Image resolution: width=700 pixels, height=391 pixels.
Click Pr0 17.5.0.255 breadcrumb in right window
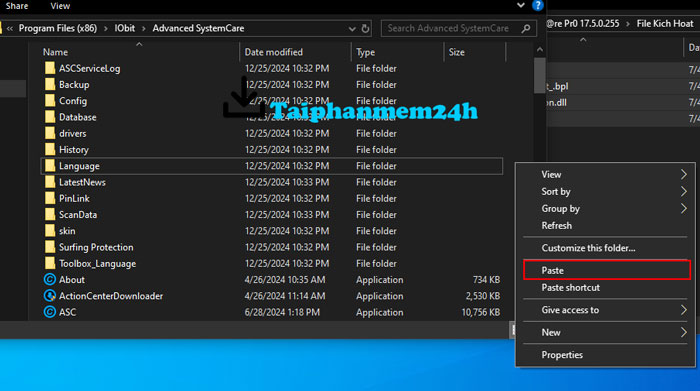tap(583, 24)
